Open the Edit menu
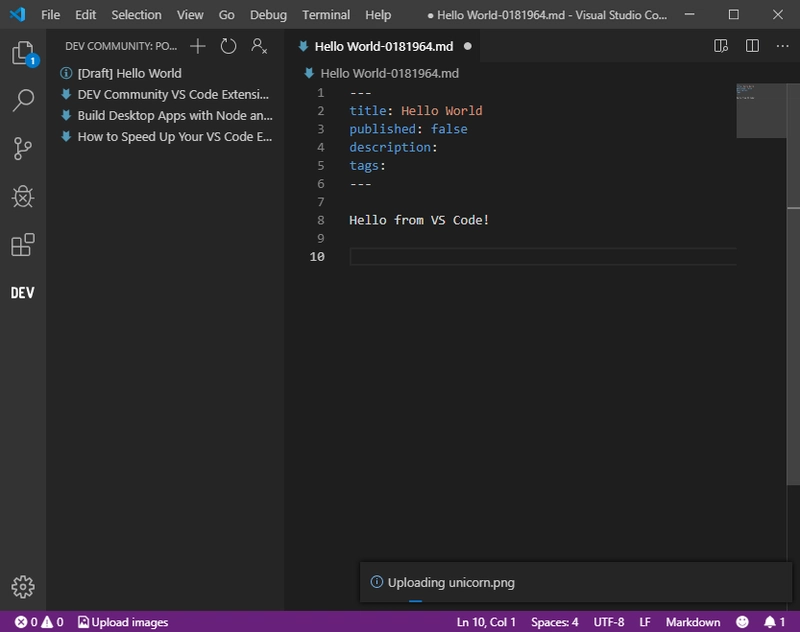Screen dimensions: 800x632 pyautogui.click(x=85, y=15)
